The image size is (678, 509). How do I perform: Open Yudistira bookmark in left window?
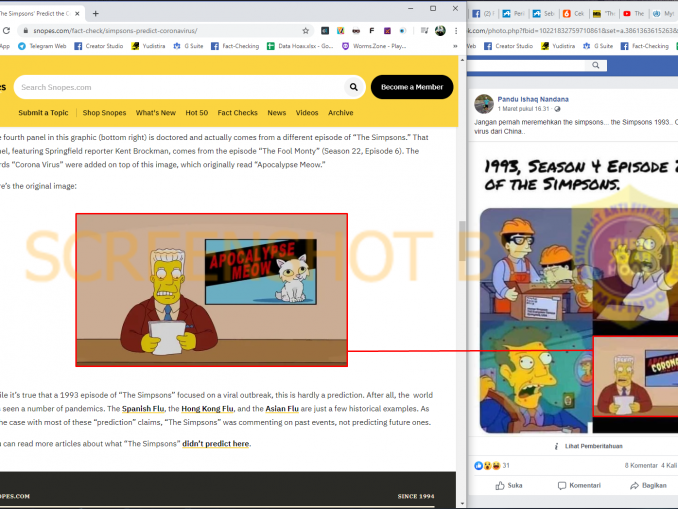point(148,46)
